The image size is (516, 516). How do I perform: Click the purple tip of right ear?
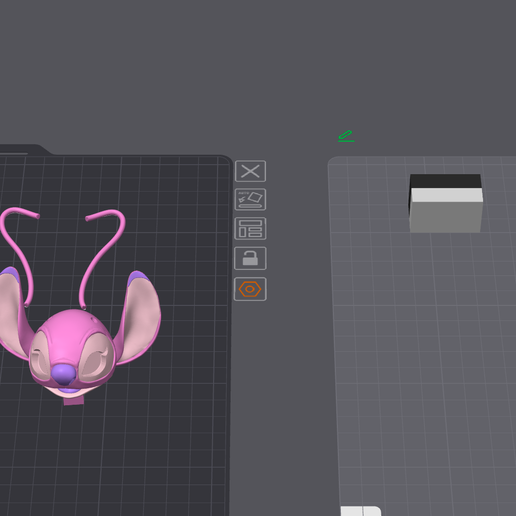(138, 278)
